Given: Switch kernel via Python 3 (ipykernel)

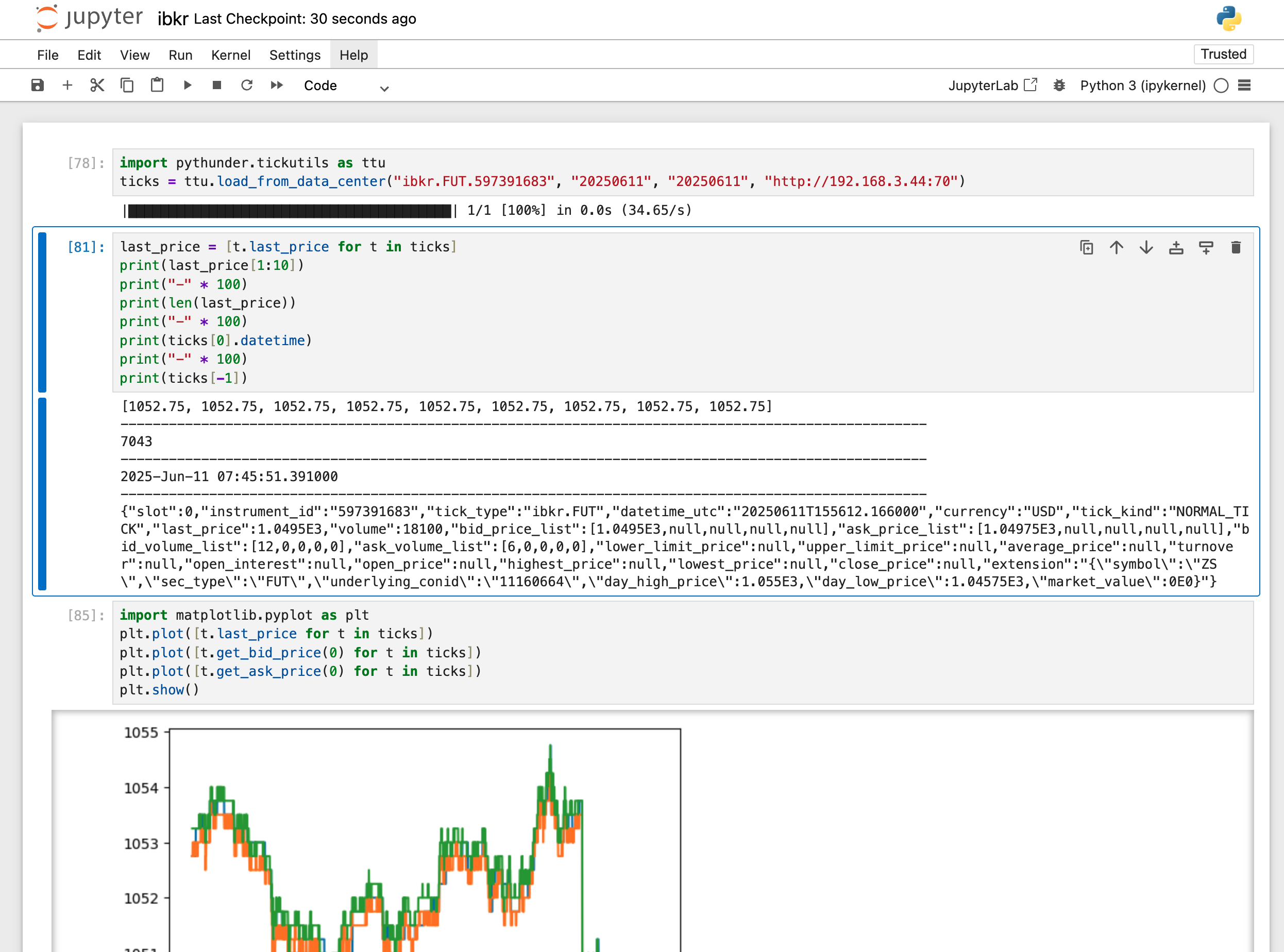Looking at the screenshot, I should point(1142,86).
